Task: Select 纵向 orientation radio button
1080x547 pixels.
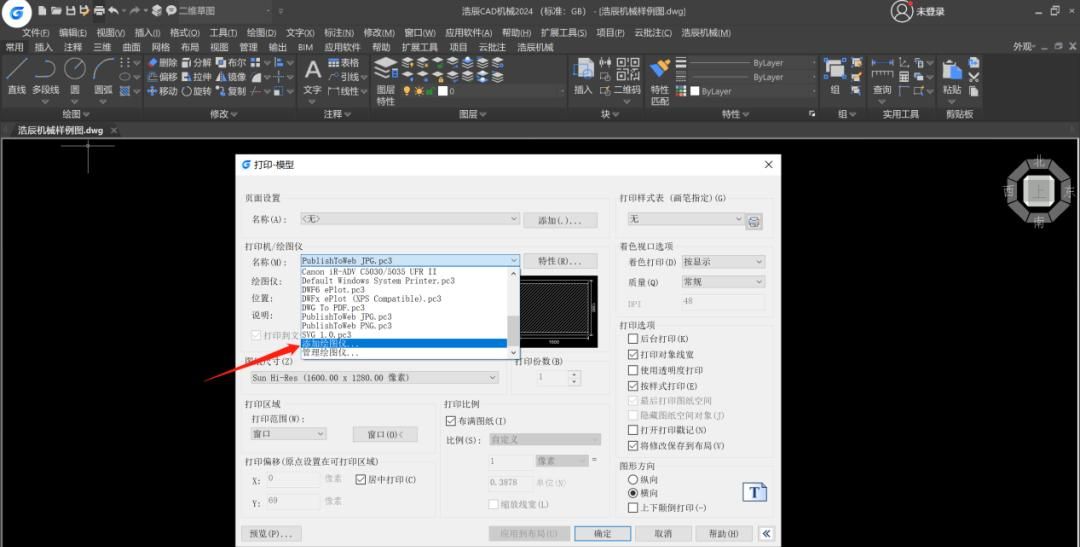Action: pyautogui.click(x=633, y=479)
